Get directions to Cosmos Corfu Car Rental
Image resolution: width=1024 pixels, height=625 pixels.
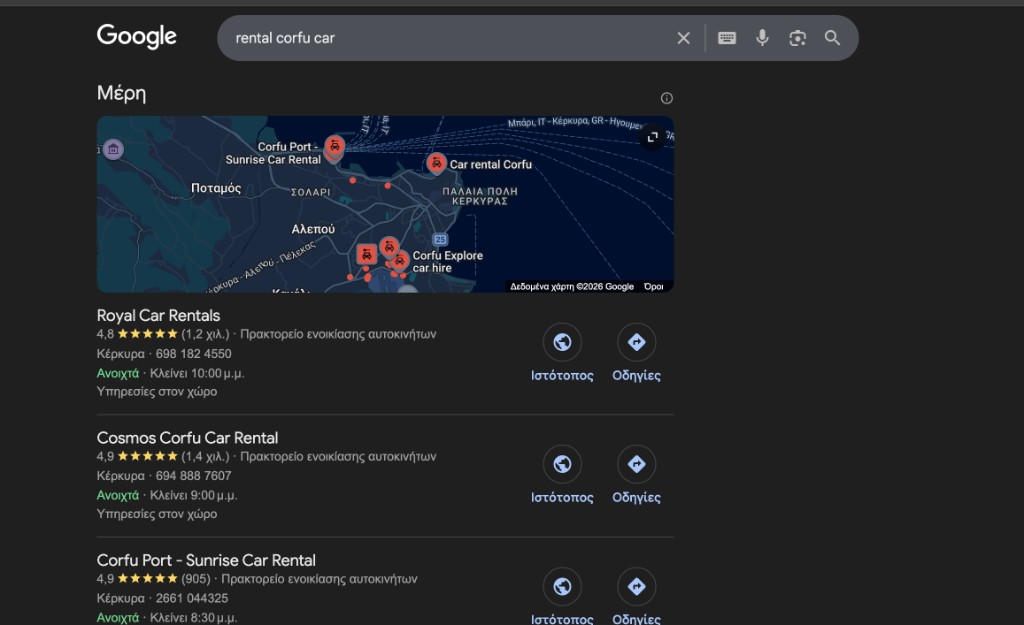point(636,465)
